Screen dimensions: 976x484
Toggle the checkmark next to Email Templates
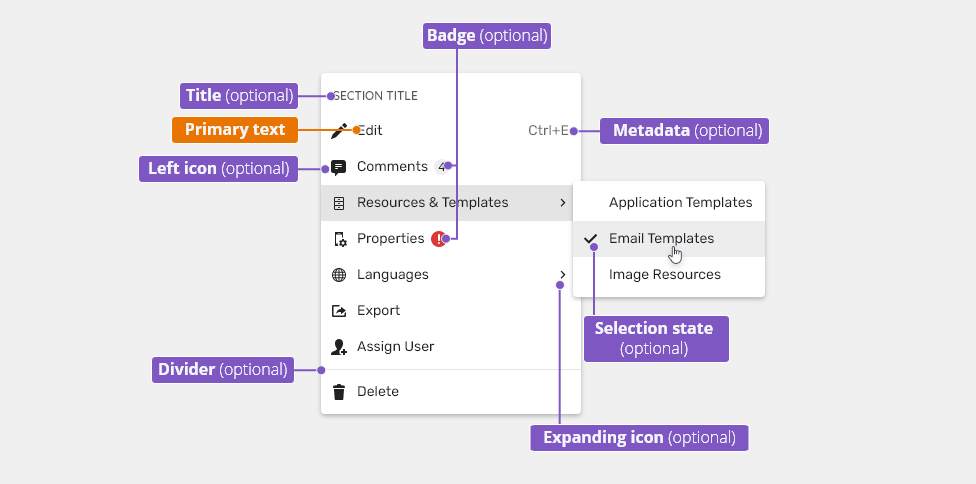590,238
